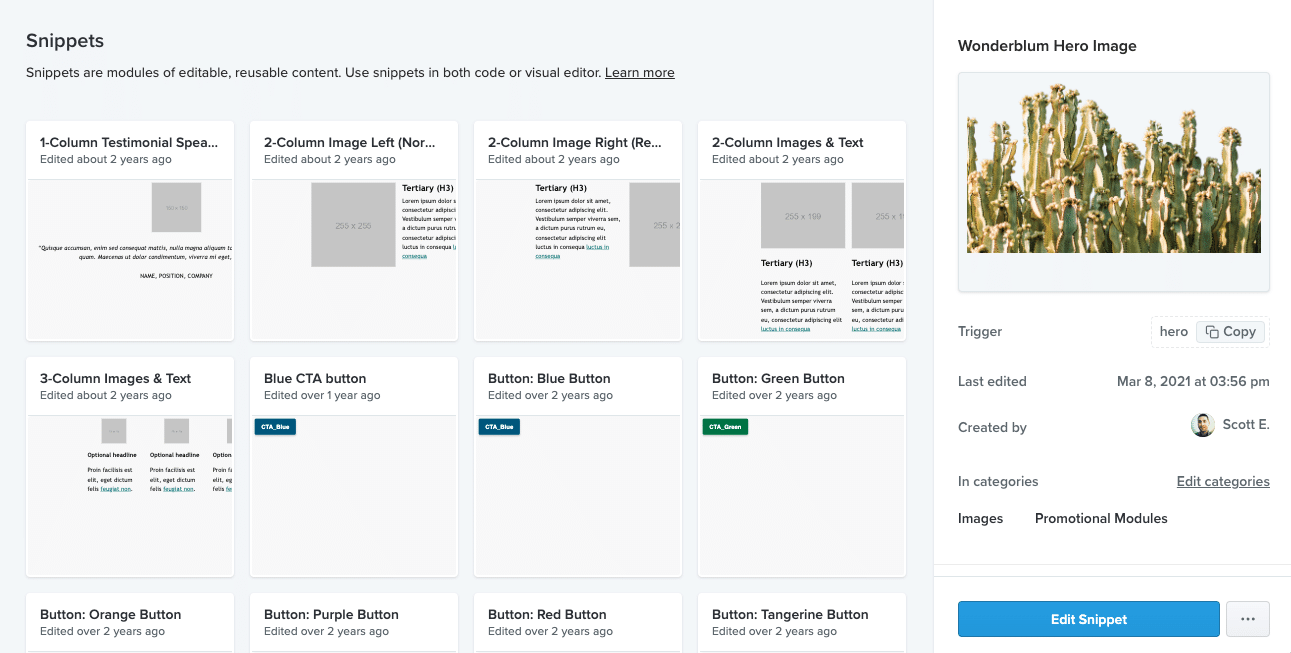Click the hero trigger text
This screenshot has width=1291, height=653.
click(1174, 332)
